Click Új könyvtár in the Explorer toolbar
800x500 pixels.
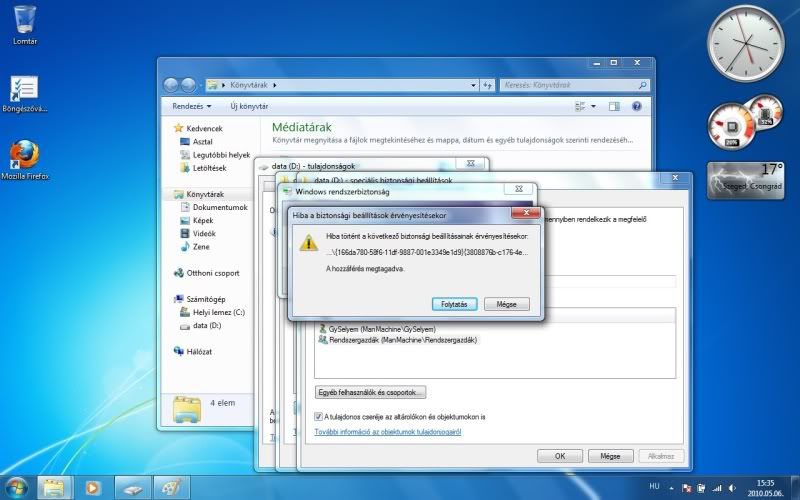click(249, 106)
